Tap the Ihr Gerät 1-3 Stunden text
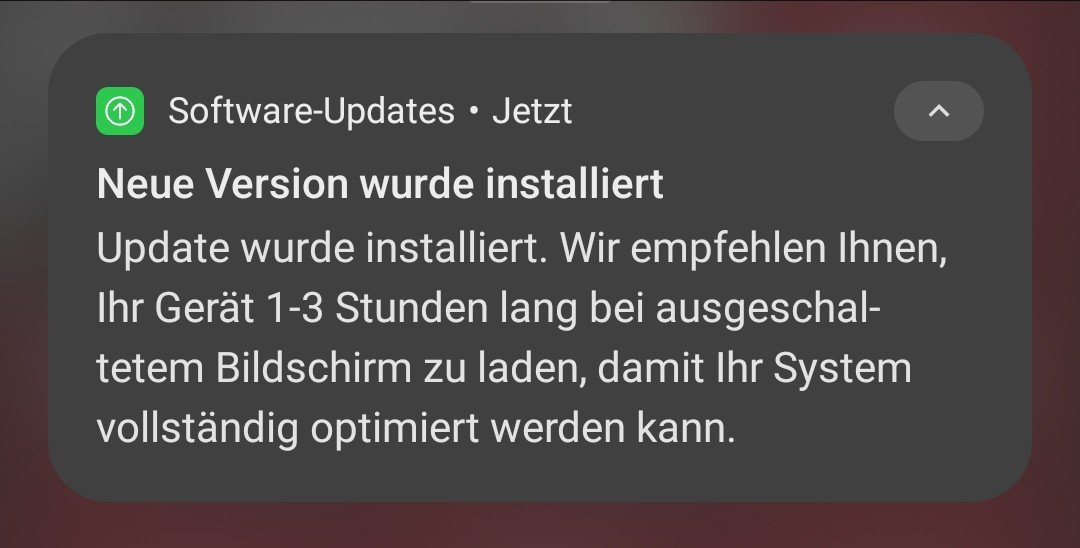Screen dimensions: 1080x548 pos(293,308)
